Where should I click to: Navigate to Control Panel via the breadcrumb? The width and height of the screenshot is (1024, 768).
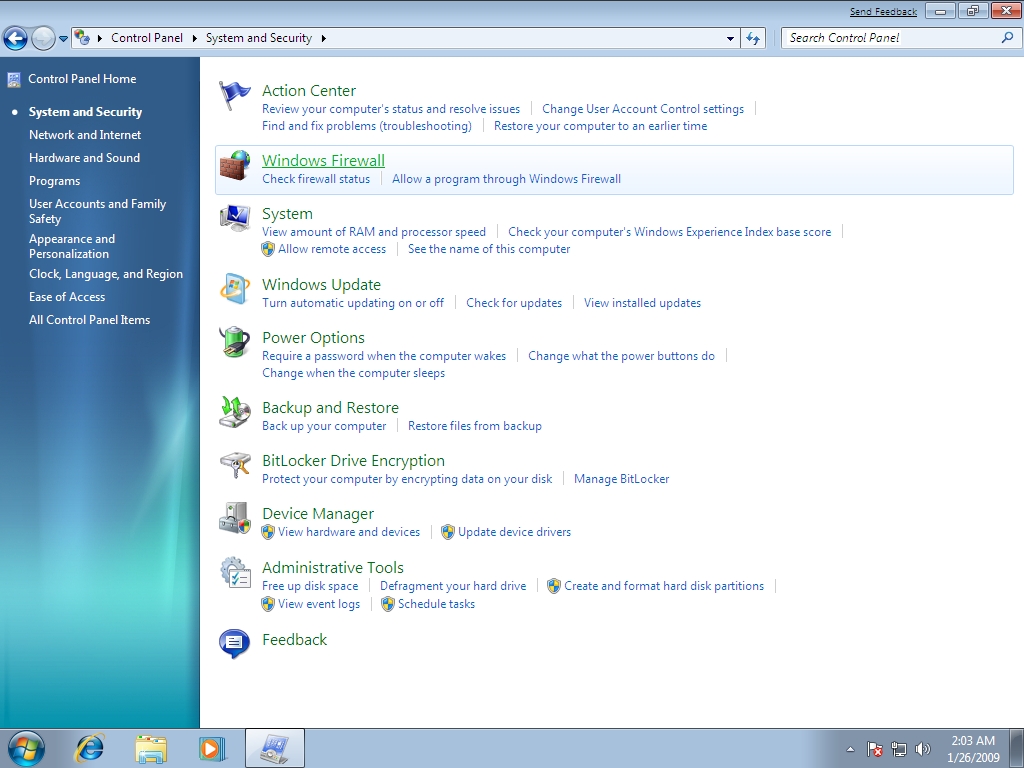[146, 37]
